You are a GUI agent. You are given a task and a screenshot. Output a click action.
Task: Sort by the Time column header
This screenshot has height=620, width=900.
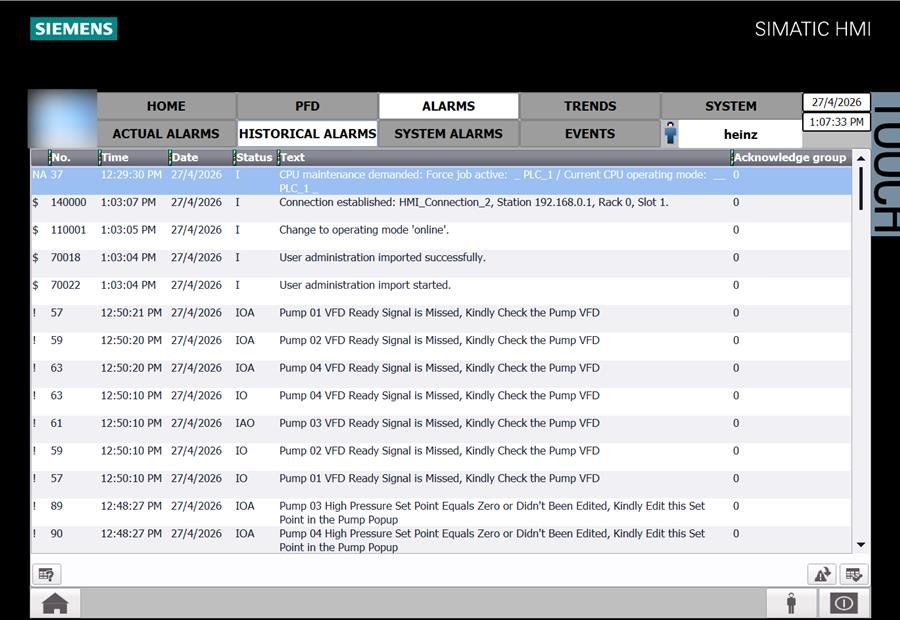133,157
